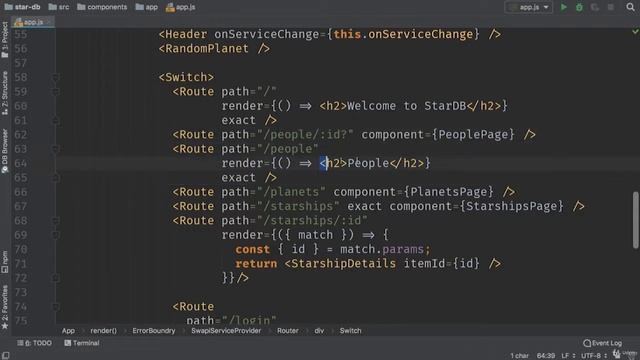Image resolution: width=640 pixels, height=360 pixels.
Task: Click the editor vertical scrollbar thumb
Action: 636,220
